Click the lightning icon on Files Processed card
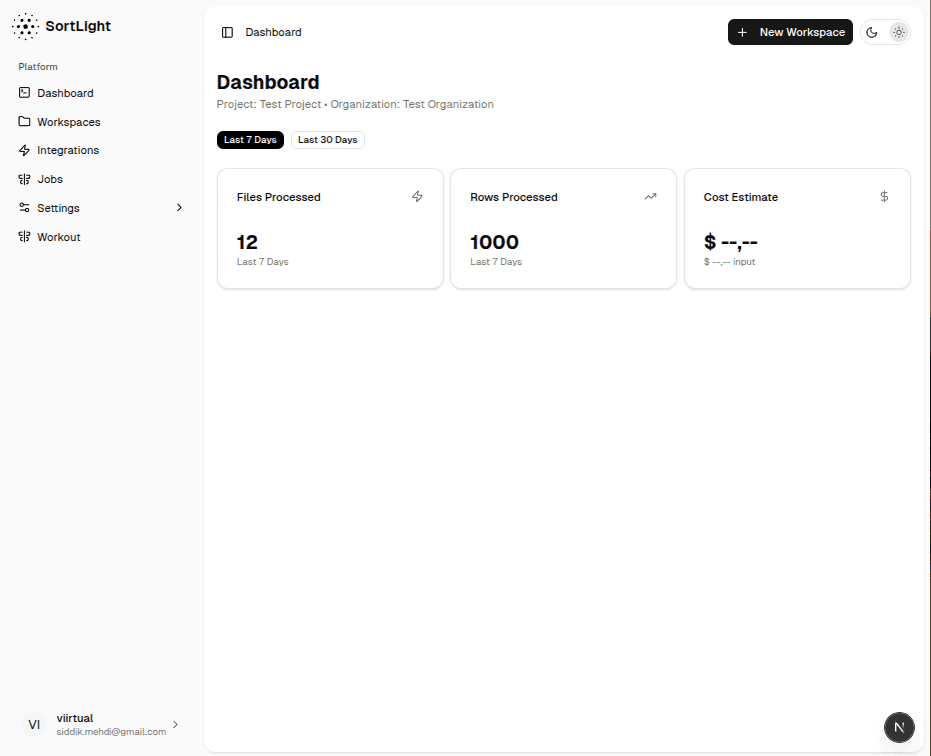This screenshot has height=756, width=931. point(418,197)
